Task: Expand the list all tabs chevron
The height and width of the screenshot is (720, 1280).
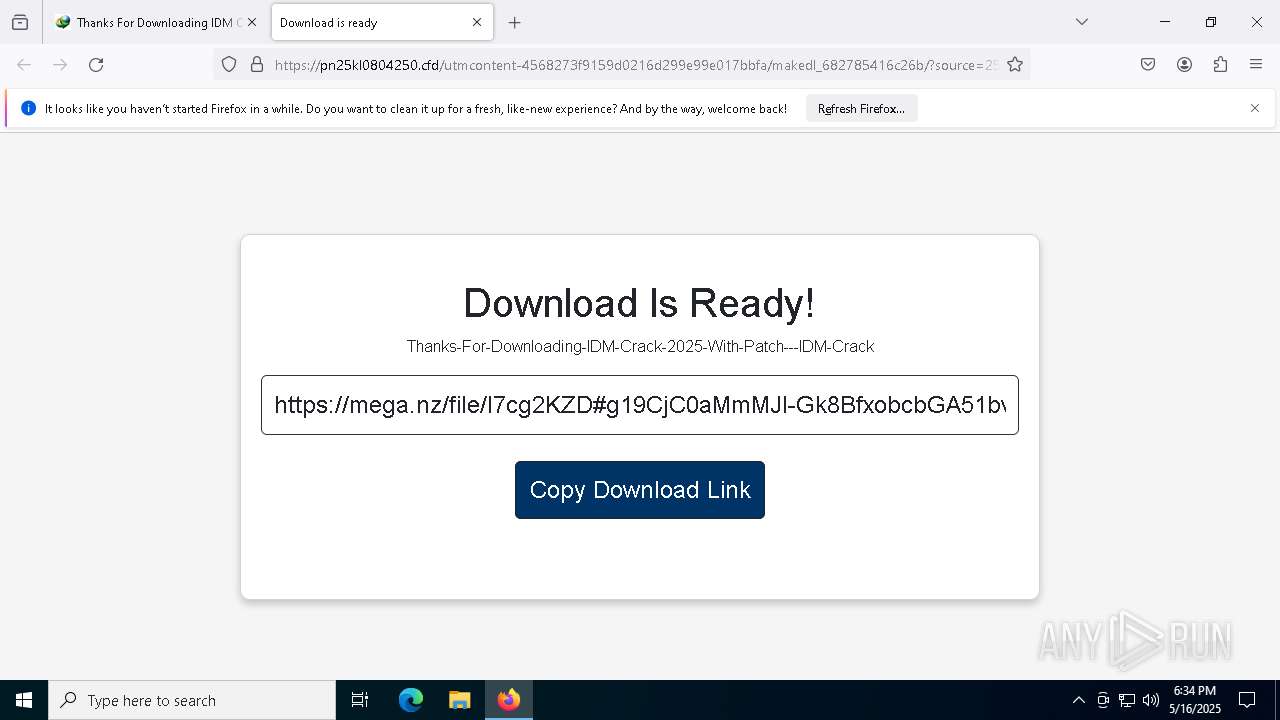Action: coord(1081,22)
